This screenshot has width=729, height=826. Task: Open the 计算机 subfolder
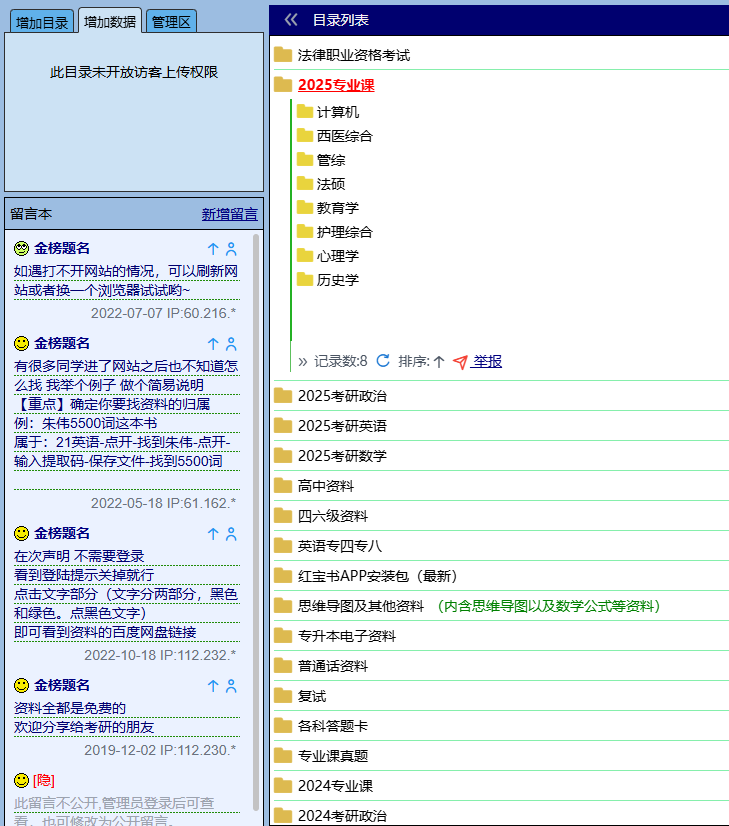[x=337, y=112]
